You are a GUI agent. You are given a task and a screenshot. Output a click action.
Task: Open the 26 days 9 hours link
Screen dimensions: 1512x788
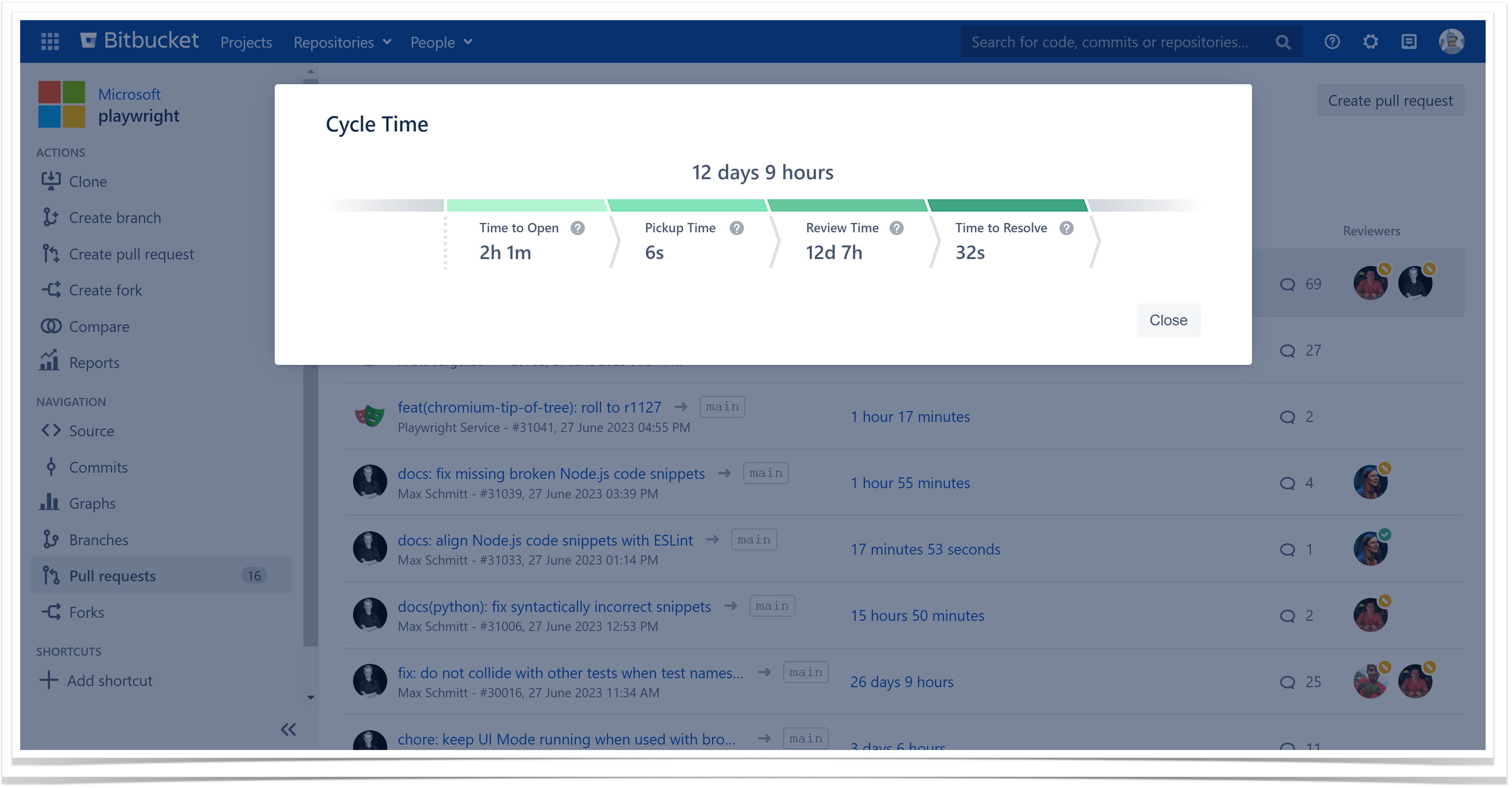pos(902,682)
